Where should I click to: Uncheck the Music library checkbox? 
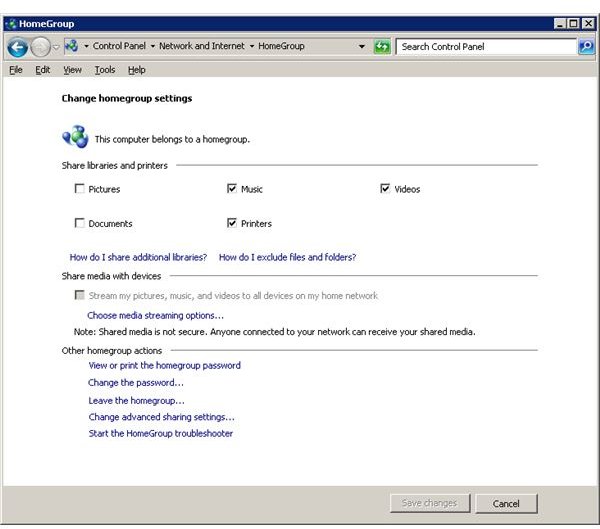pyautogui.click(x=232, y=189)
